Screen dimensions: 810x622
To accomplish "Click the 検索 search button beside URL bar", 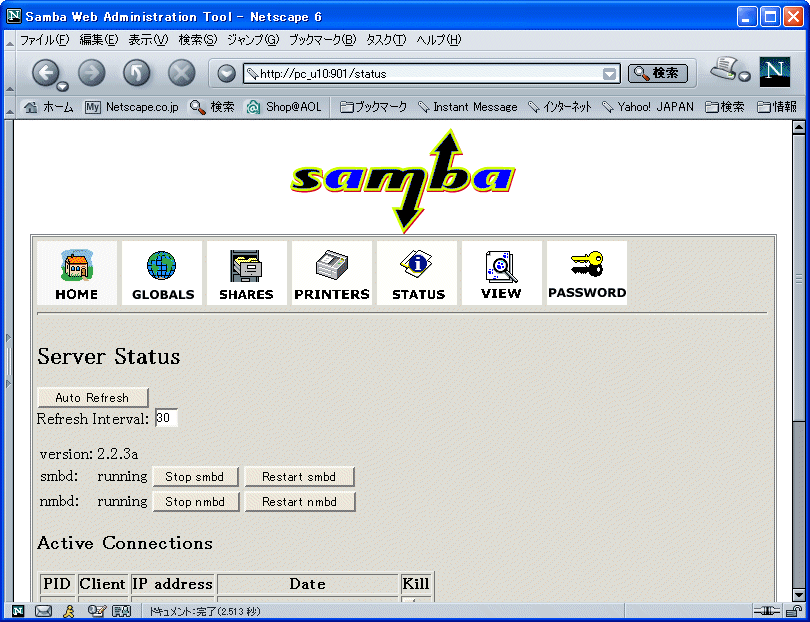I will (x=658, y=73).
